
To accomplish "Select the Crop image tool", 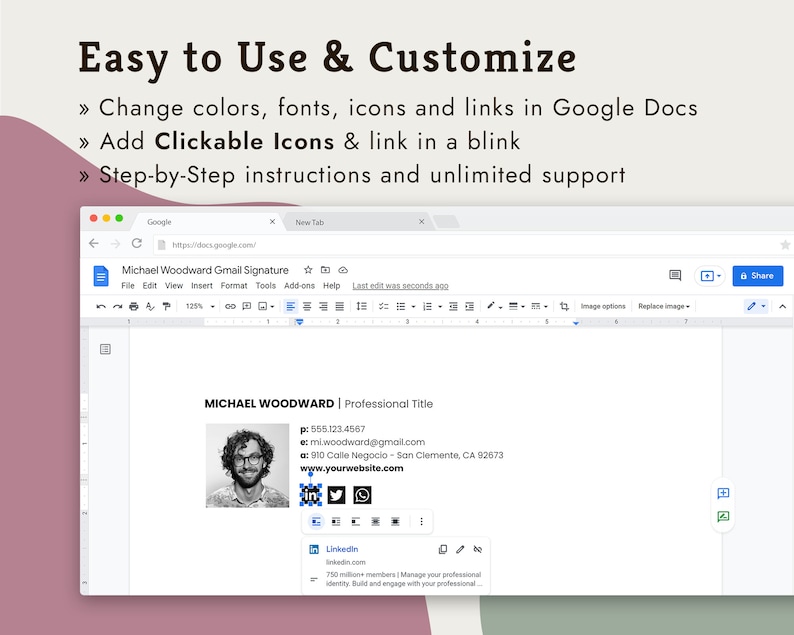I will click(x=564, y=306).
